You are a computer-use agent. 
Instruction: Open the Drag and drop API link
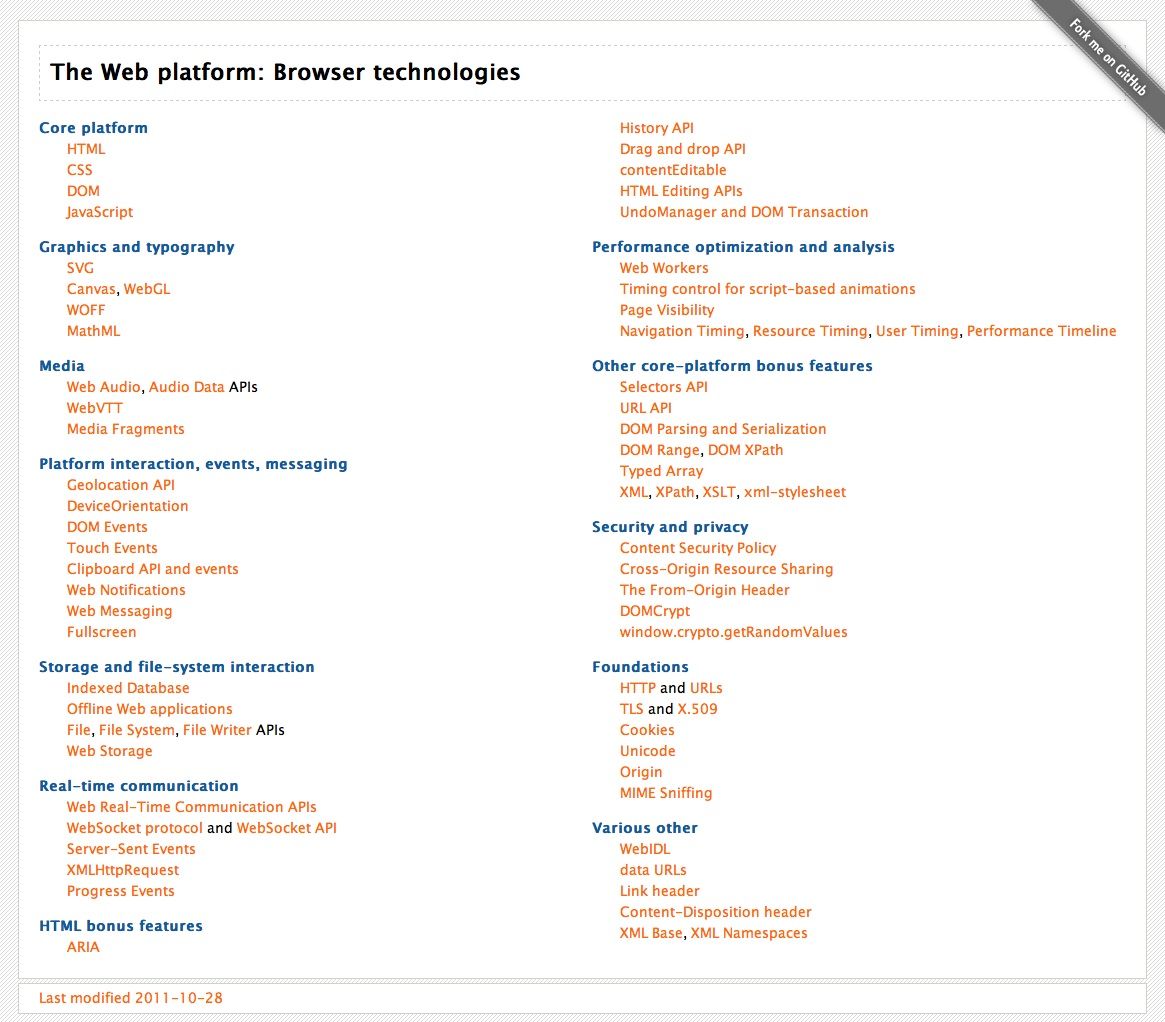click(x=682, y=148)
